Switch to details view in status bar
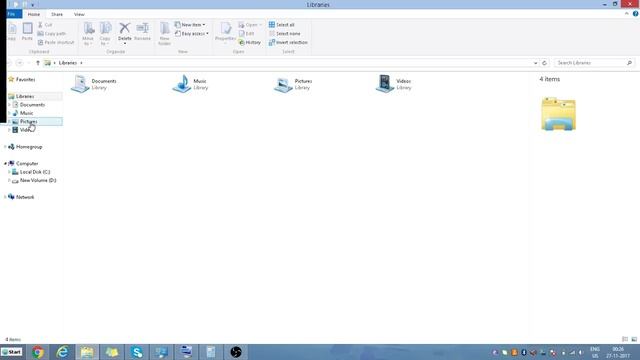Viewport: 640px width, 360px height. coord(625,339)
